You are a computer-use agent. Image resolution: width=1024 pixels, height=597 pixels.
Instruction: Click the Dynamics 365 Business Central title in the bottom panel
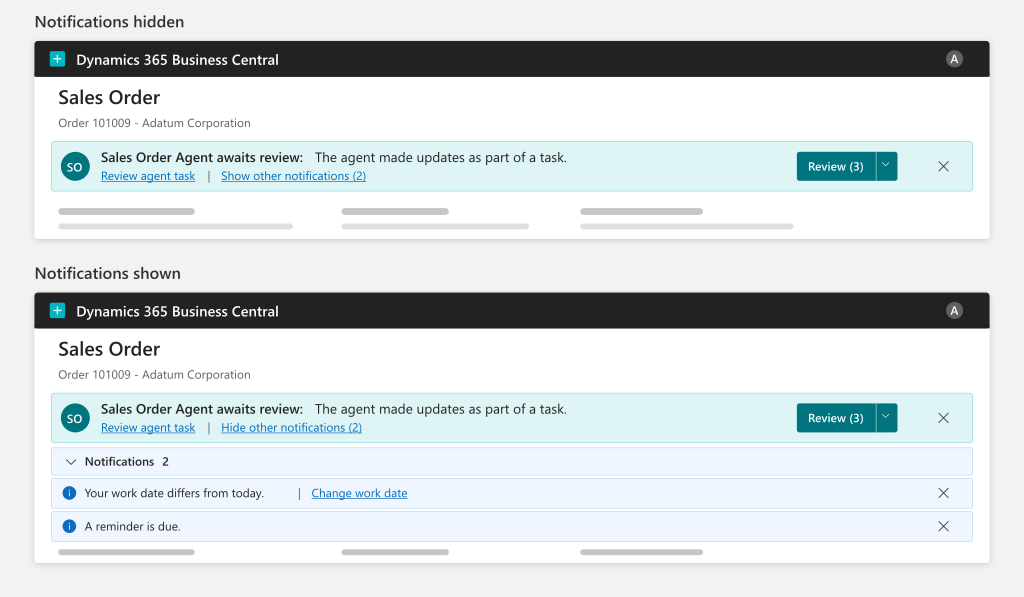(x=178, y=312)
